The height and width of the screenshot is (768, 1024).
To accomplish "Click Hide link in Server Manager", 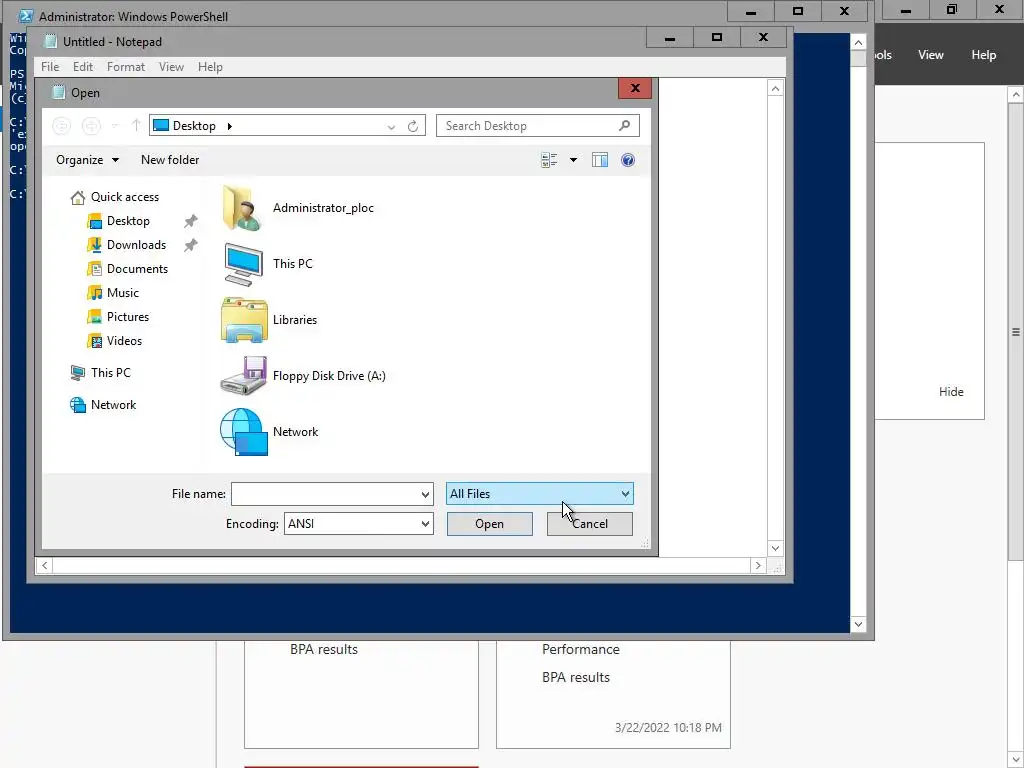I will click(951, 392).
